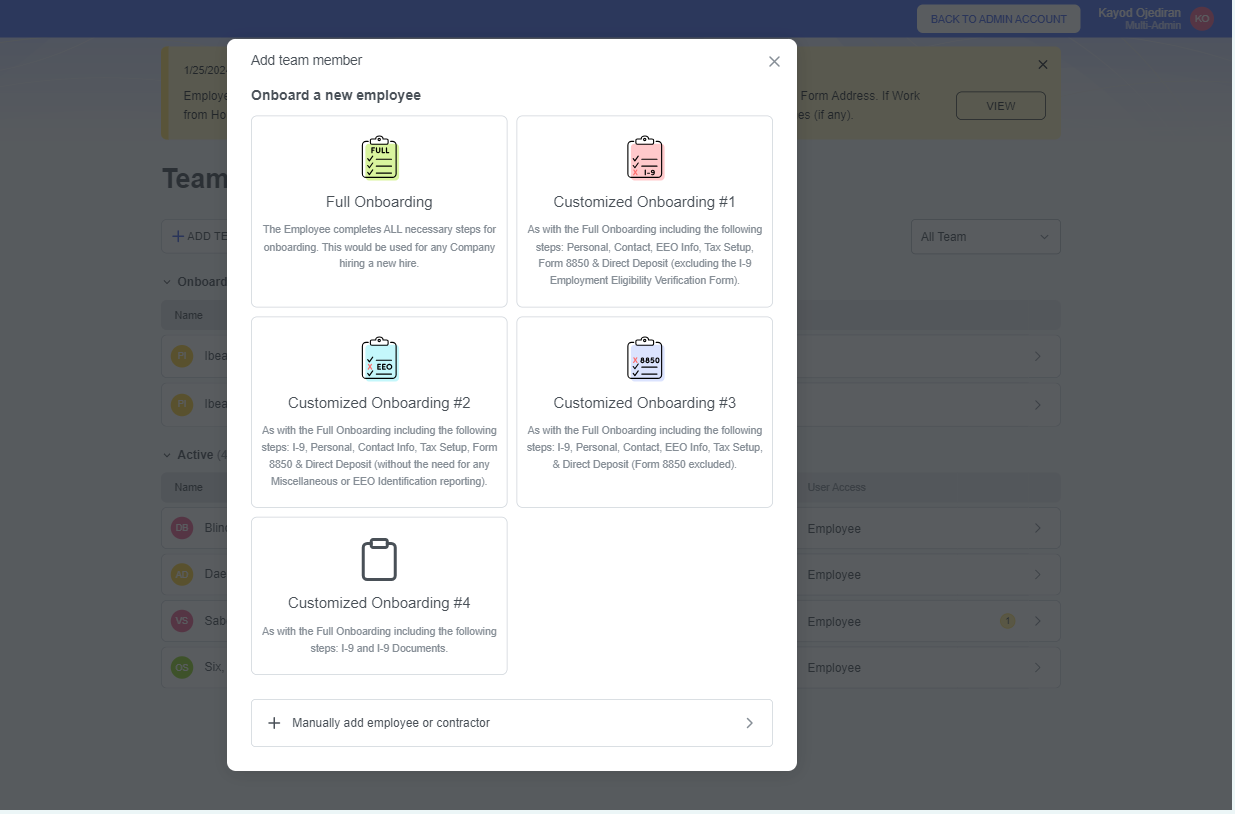This screenshot has width=1235, height=814.
Task: Click the notification badge showing 1
Action: pyautogui.click(x=1007, y=621)
